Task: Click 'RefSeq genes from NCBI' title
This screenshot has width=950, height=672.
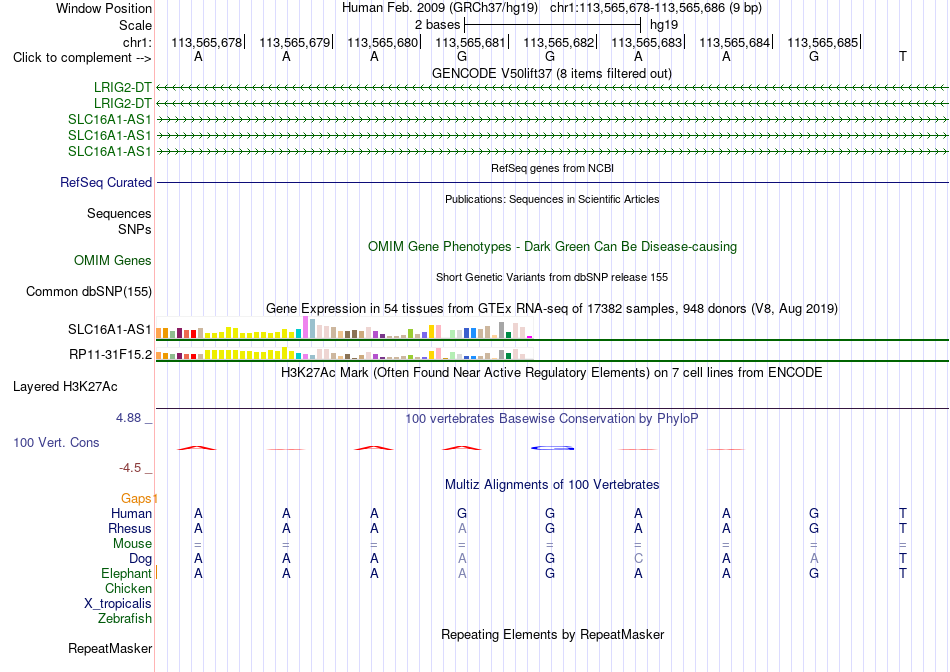Action: pyautogui.click(x=552, y=168)
